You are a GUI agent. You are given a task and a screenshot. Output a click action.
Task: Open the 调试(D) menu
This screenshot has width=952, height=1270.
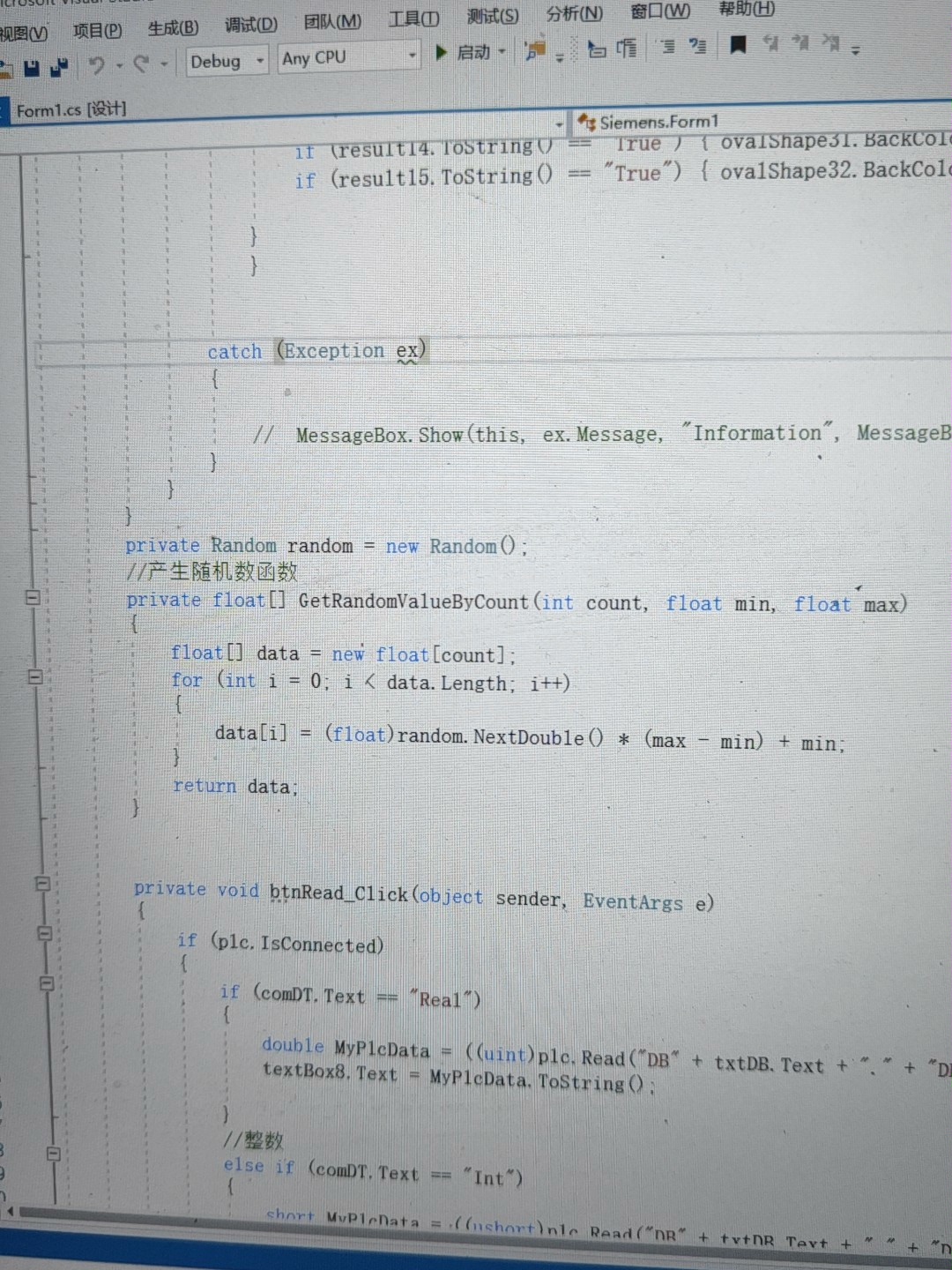click(250, 25)
